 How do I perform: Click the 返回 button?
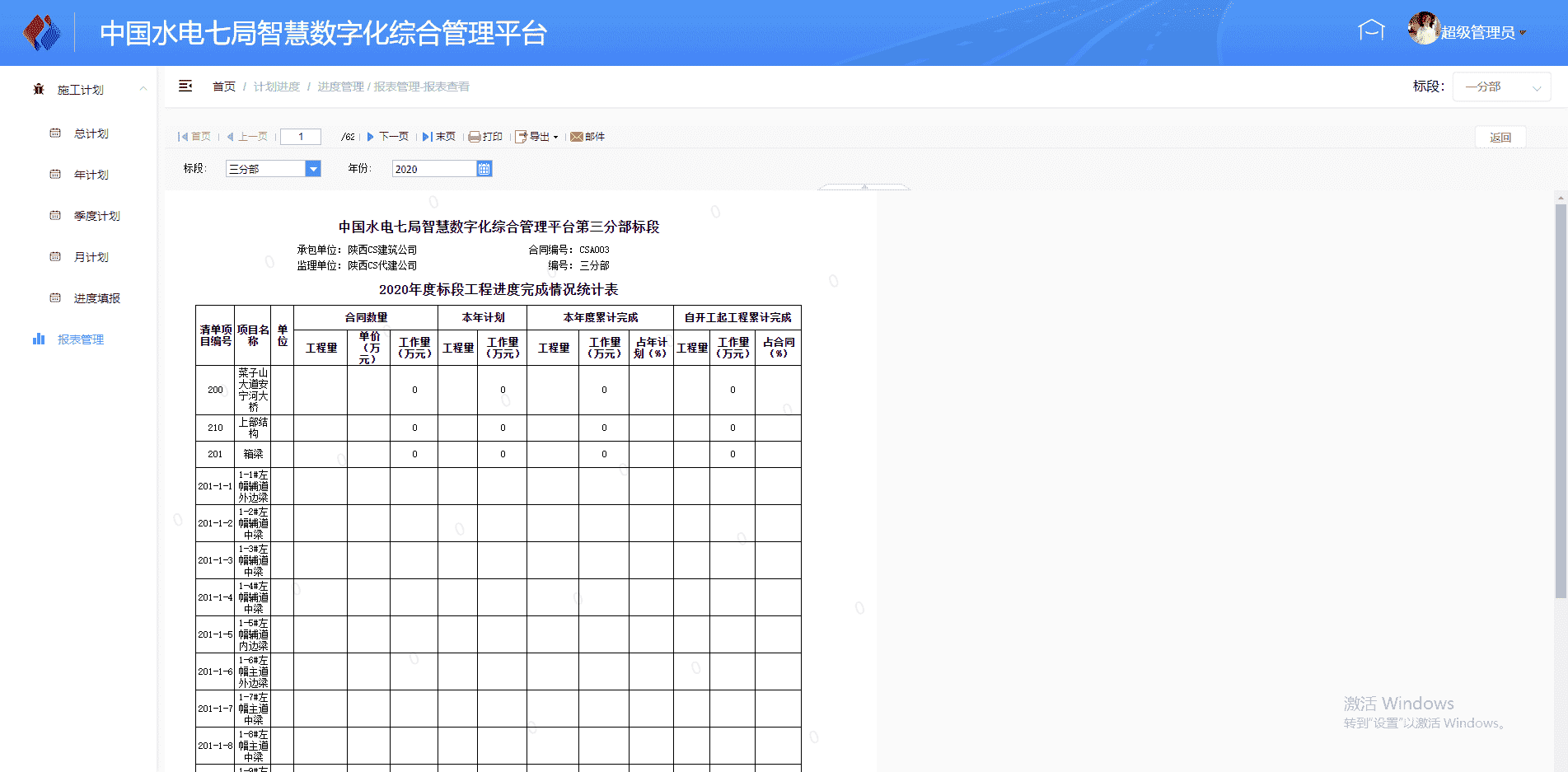(x=1500, y=138)
